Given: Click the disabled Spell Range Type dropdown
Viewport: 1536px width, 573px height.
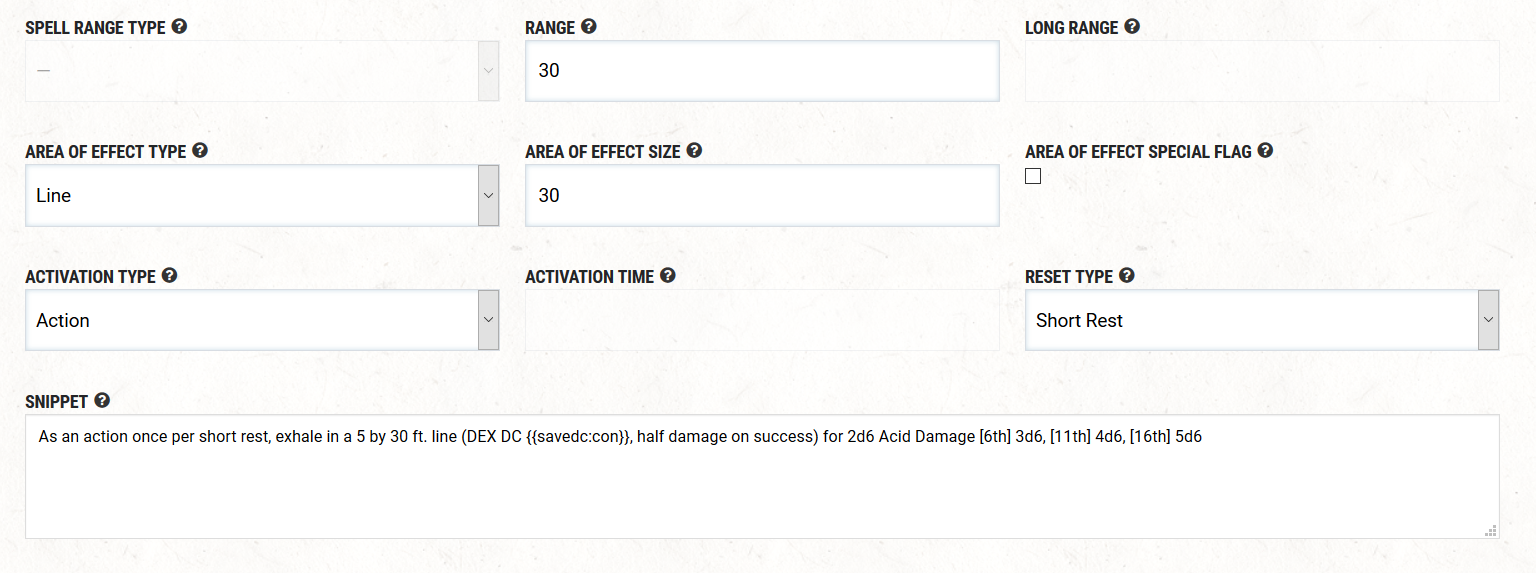Looking at the screenshot, I should [262, 71].
